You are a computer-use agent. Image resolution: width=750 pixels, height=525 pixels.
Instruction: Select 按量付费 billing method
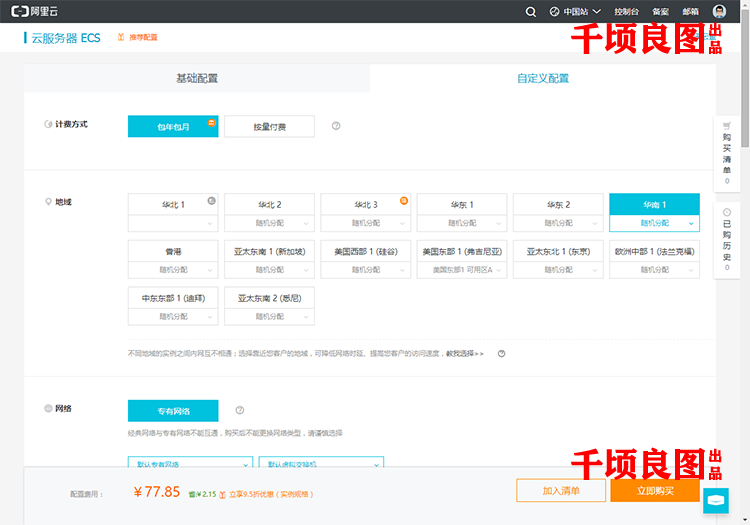click(x=269, y=126)
